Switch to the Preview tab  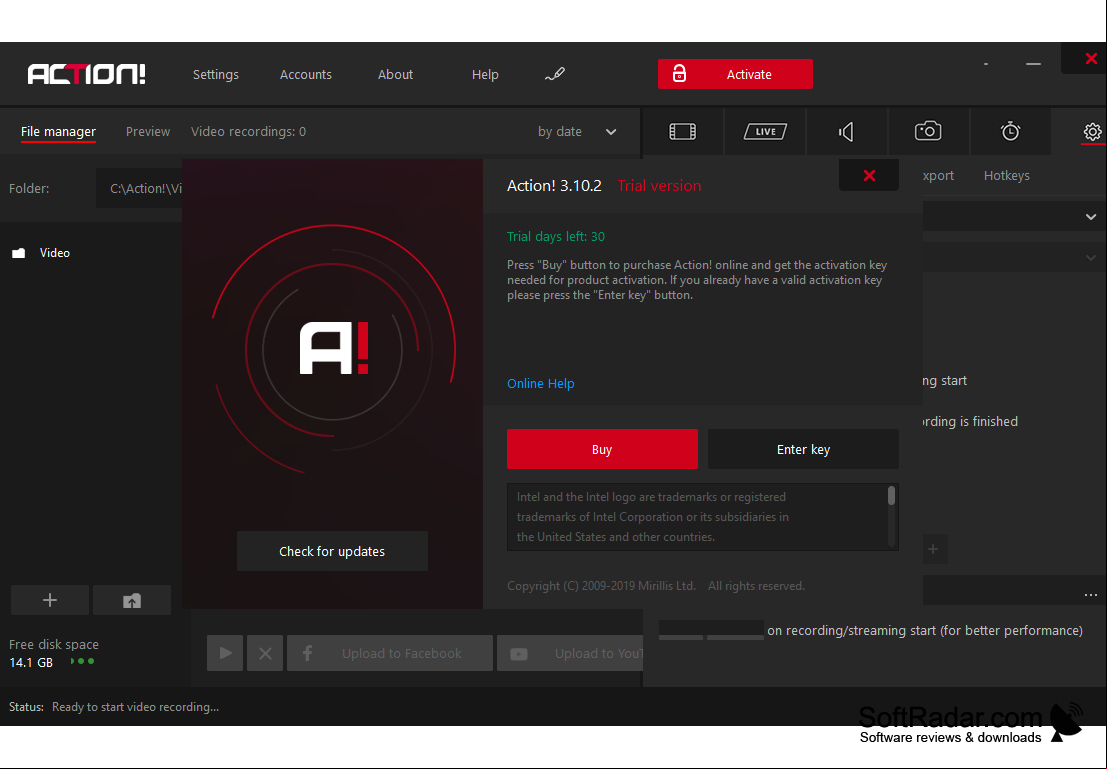click(148, 131)
